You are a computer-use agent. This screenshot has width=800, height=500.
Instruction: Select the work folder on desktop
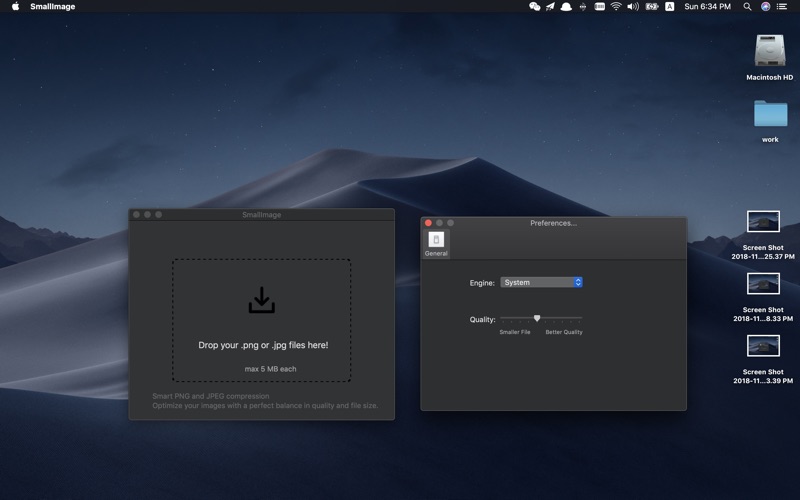[770, 114]
